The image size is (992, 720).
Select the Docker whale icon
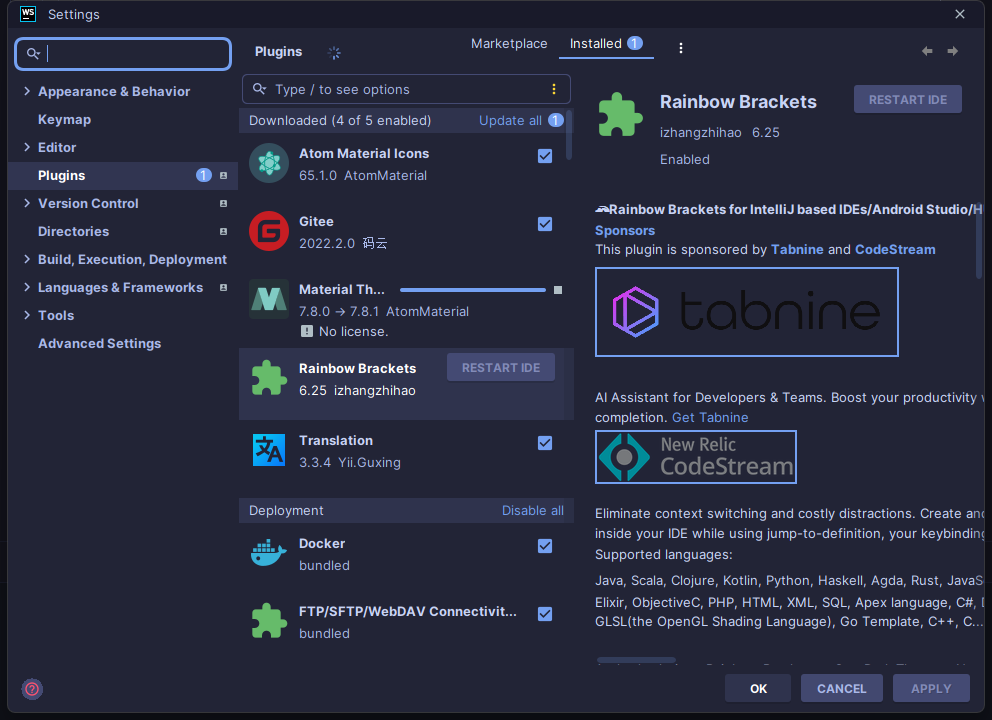pyautogui.click(x=268, y=554)
